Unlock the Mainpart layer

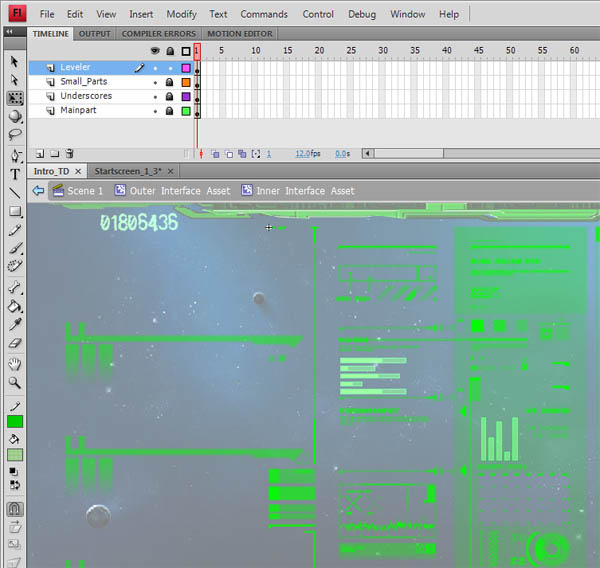(x=170, y=111)
